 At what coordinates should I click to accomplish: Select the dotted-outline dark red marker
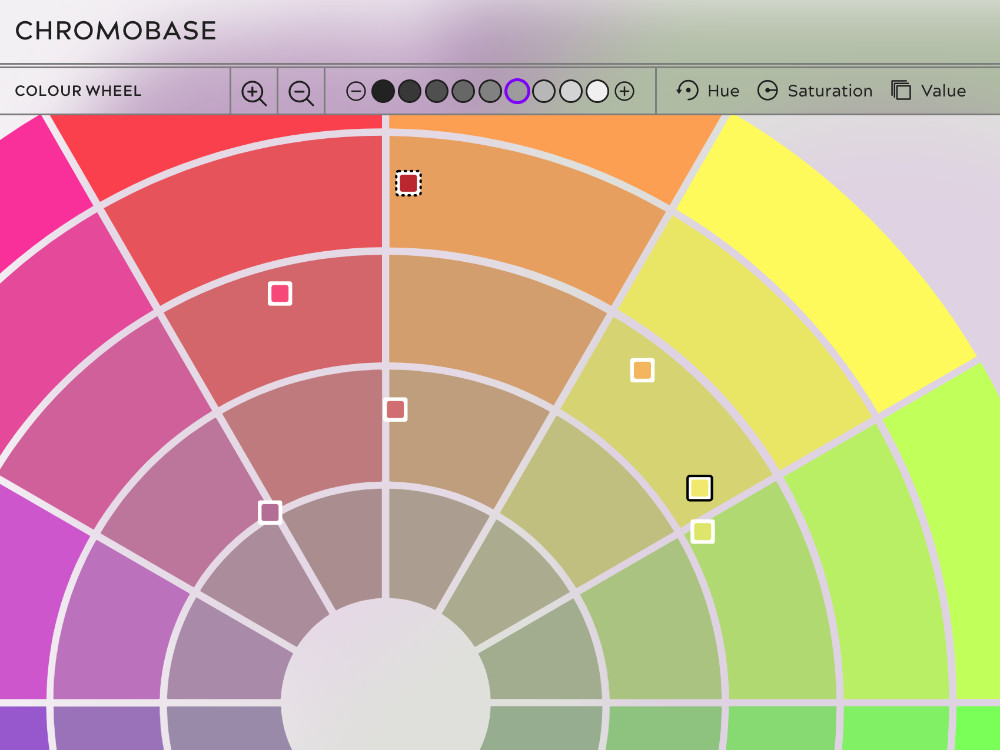click(408, 184)
